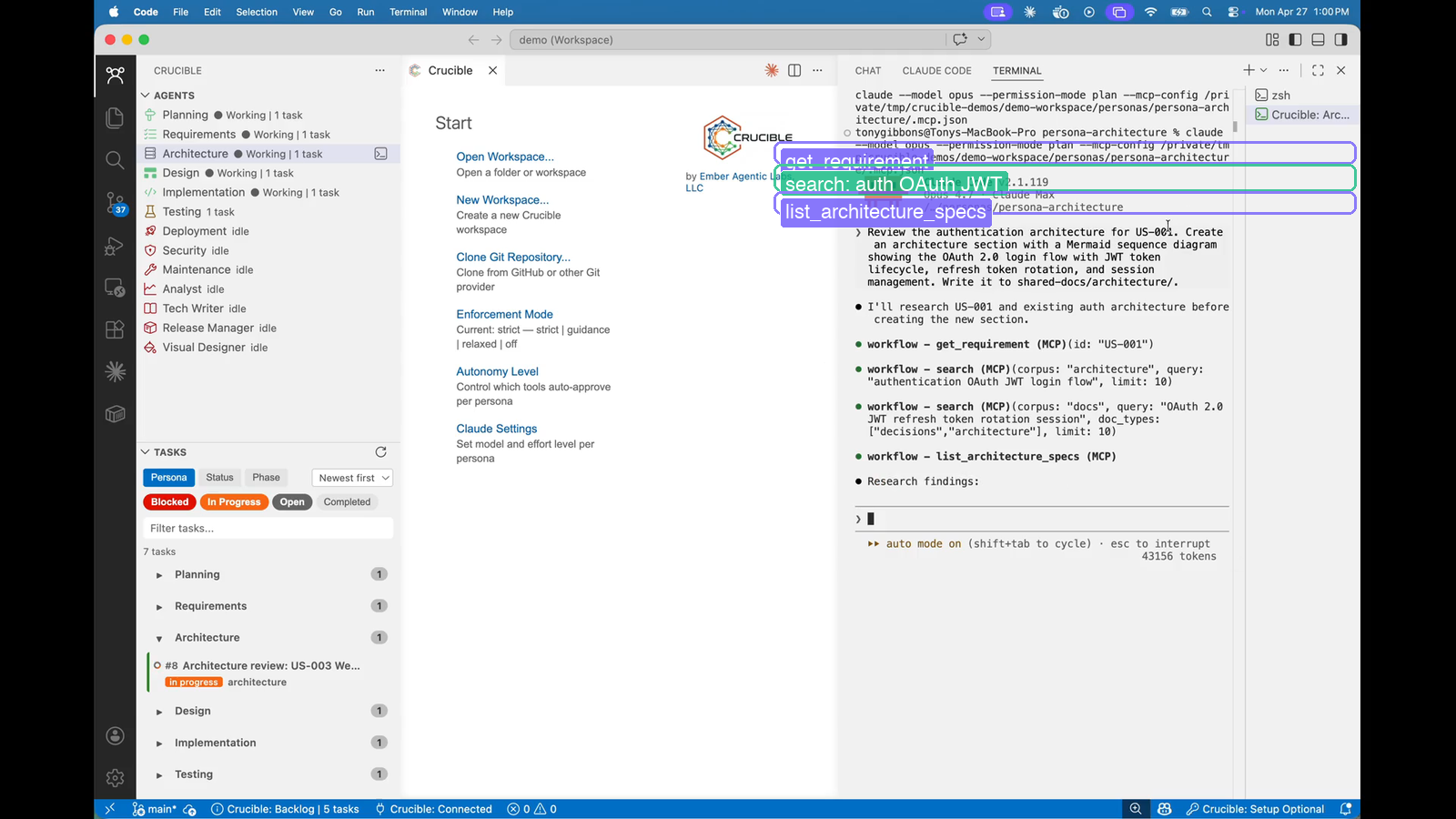This screenshot has height=819, width=1456.
Task: Open the Crucible agents icon in activity bar
Action: click(115, 75)
